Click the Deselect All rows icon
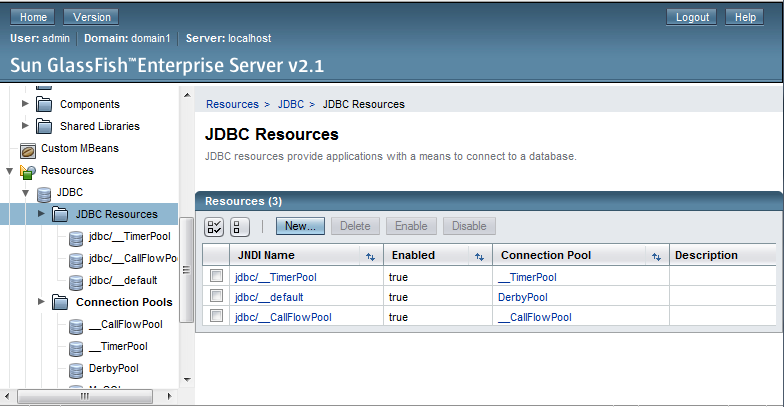The width and height of the screenshot is (784, 407). click(x=240, y=226)
